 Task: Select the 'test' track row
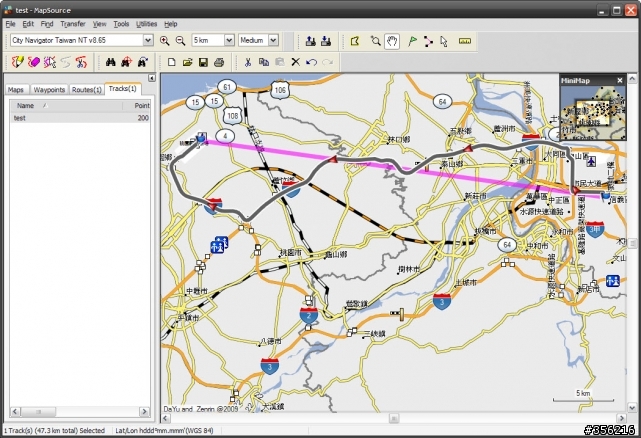(80, 118)
